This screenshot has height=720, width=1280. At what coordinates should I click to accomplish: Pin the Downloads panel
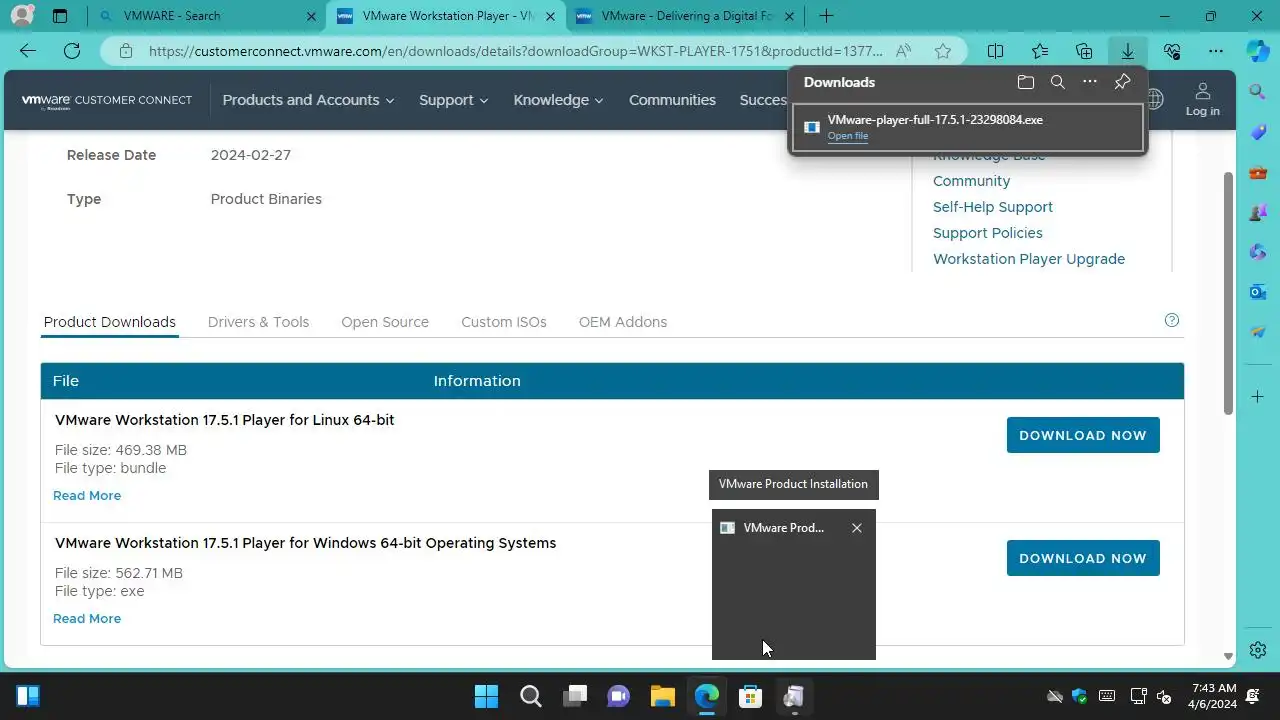tap(1123, 82)
